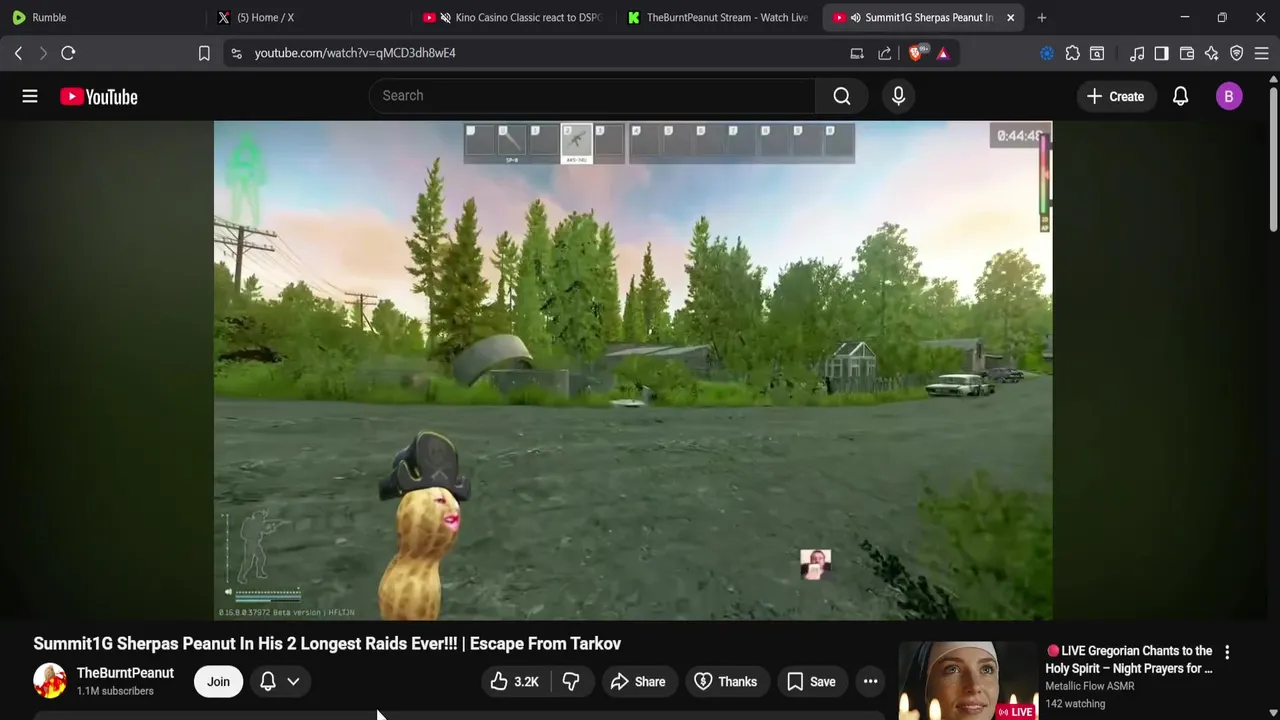Open the Brave Wallet icon
The height and width of the screenshot is (720, 1280).
coord(1187,53)
